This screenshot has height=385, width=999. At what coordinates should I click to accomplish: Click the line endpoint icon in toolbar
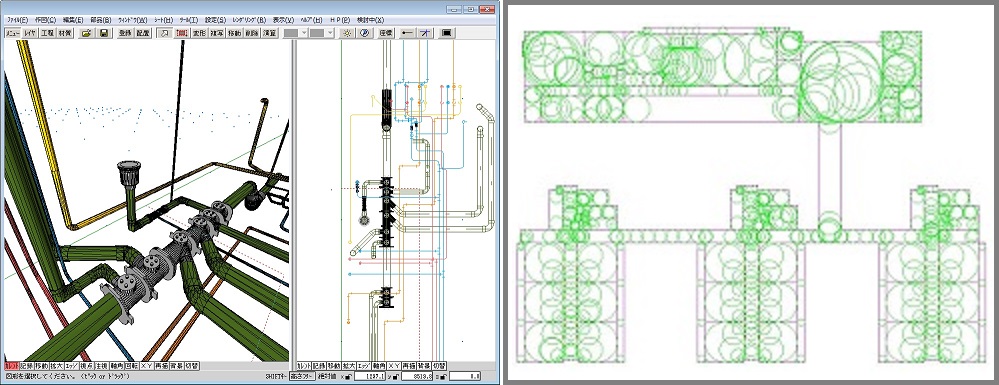(x=407, y=33)
